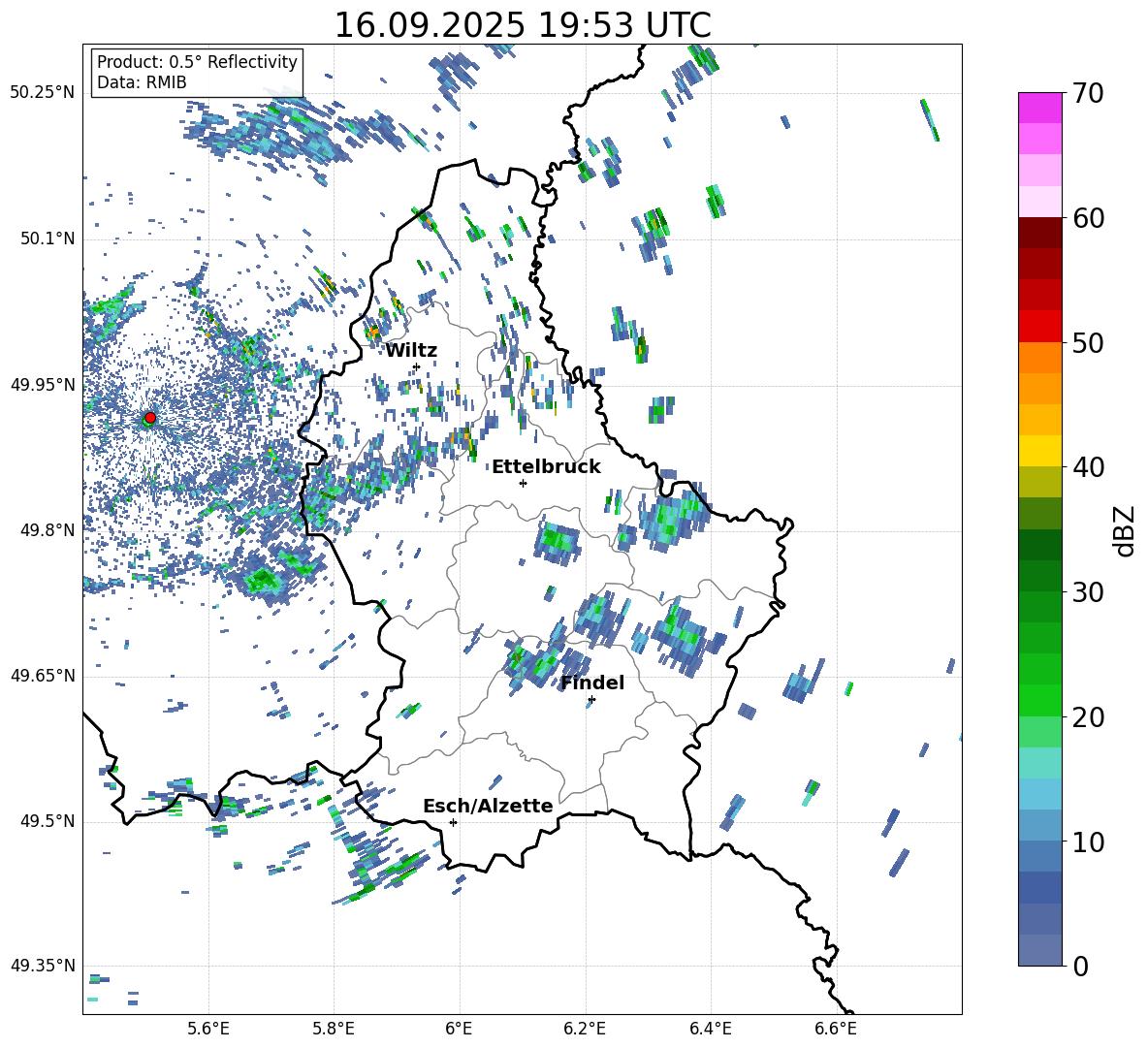The height and width of the screenshot is (1048, 1148).
Task: Click the 50.25°N latitude label
Action: 43,93
